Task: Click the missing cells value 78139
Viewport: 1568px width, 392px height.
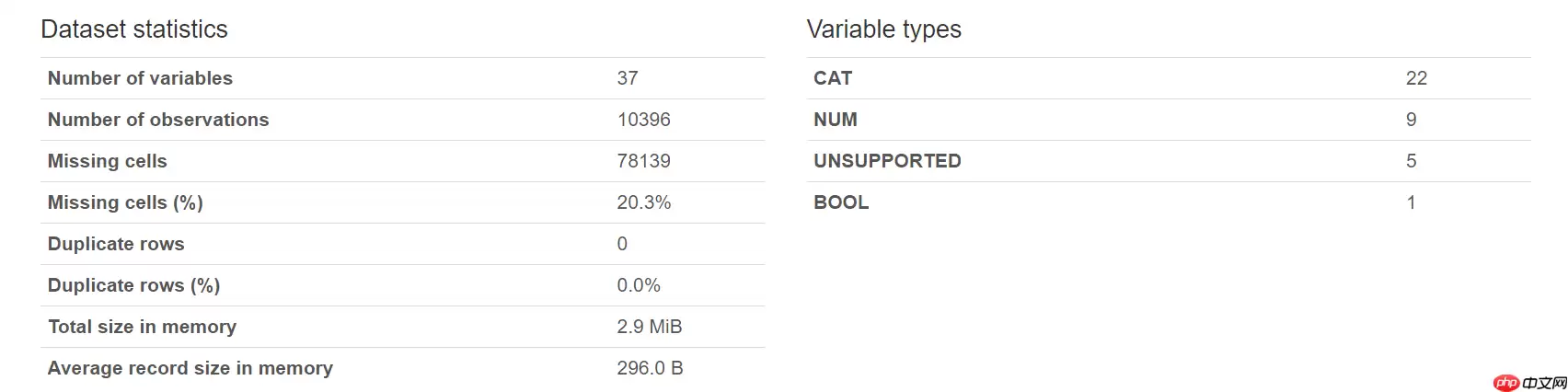Action: pyautogui.click(x=643, y=161)
